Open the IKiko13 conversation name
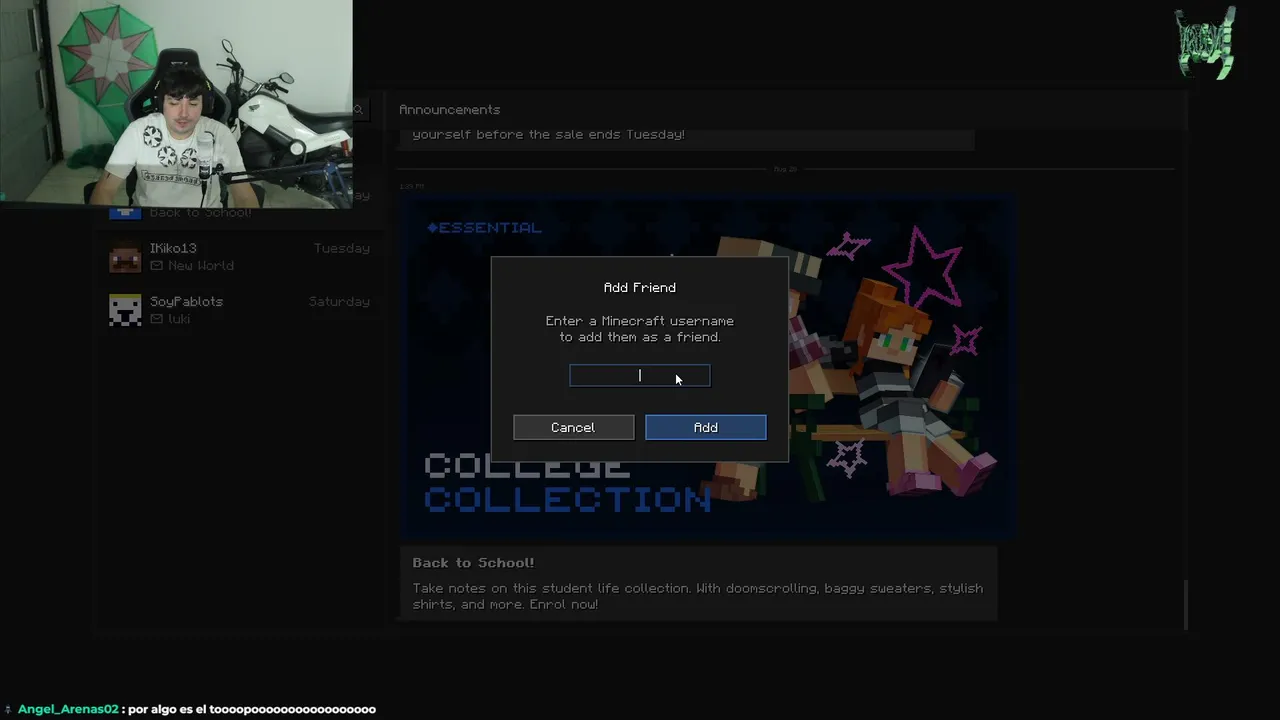Viewport: 1280px width, 720px height. (x=173, y=248)
